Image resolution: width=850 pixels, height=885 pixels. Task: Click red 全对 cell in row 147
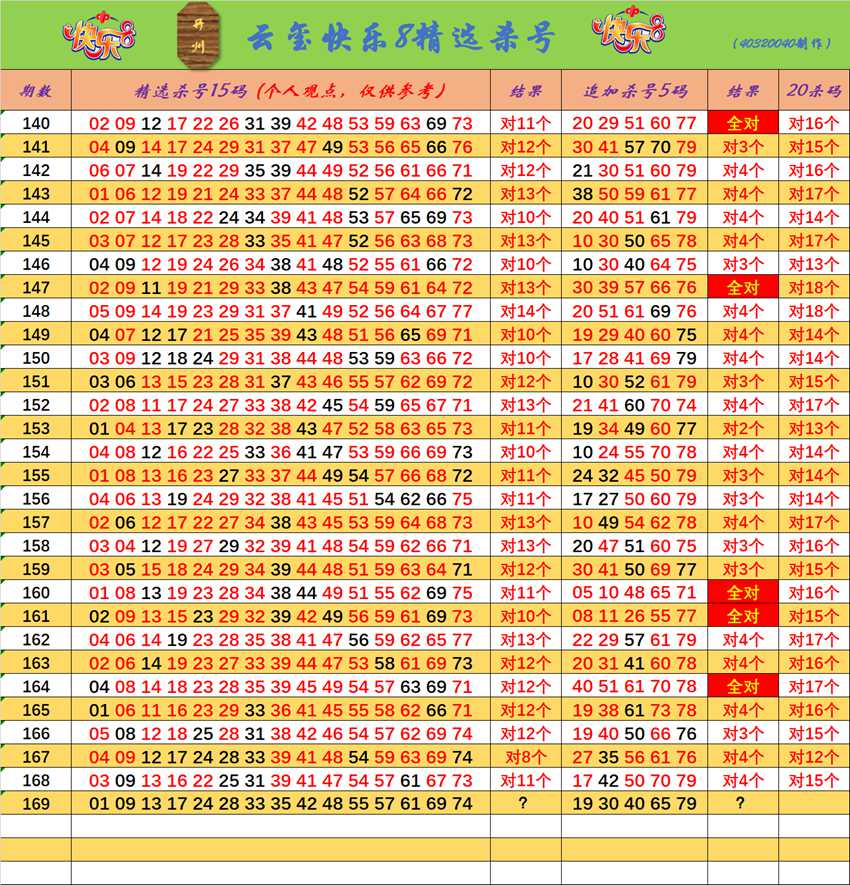click(x=743, y=287)
